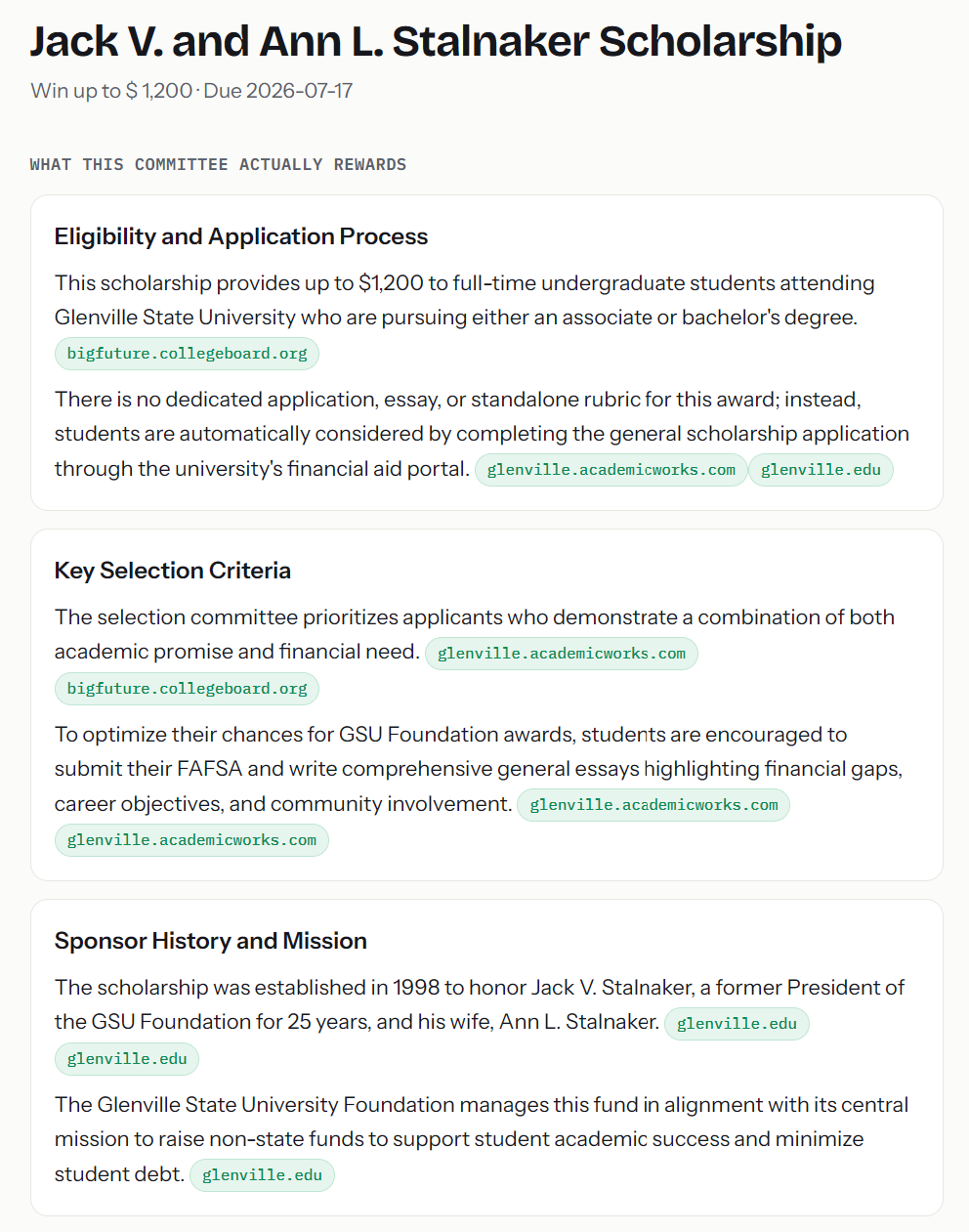Click last glenville.academicworks.com chip in Key Selection card
Screen dimensions: 969x1232
tap(191, 840)
